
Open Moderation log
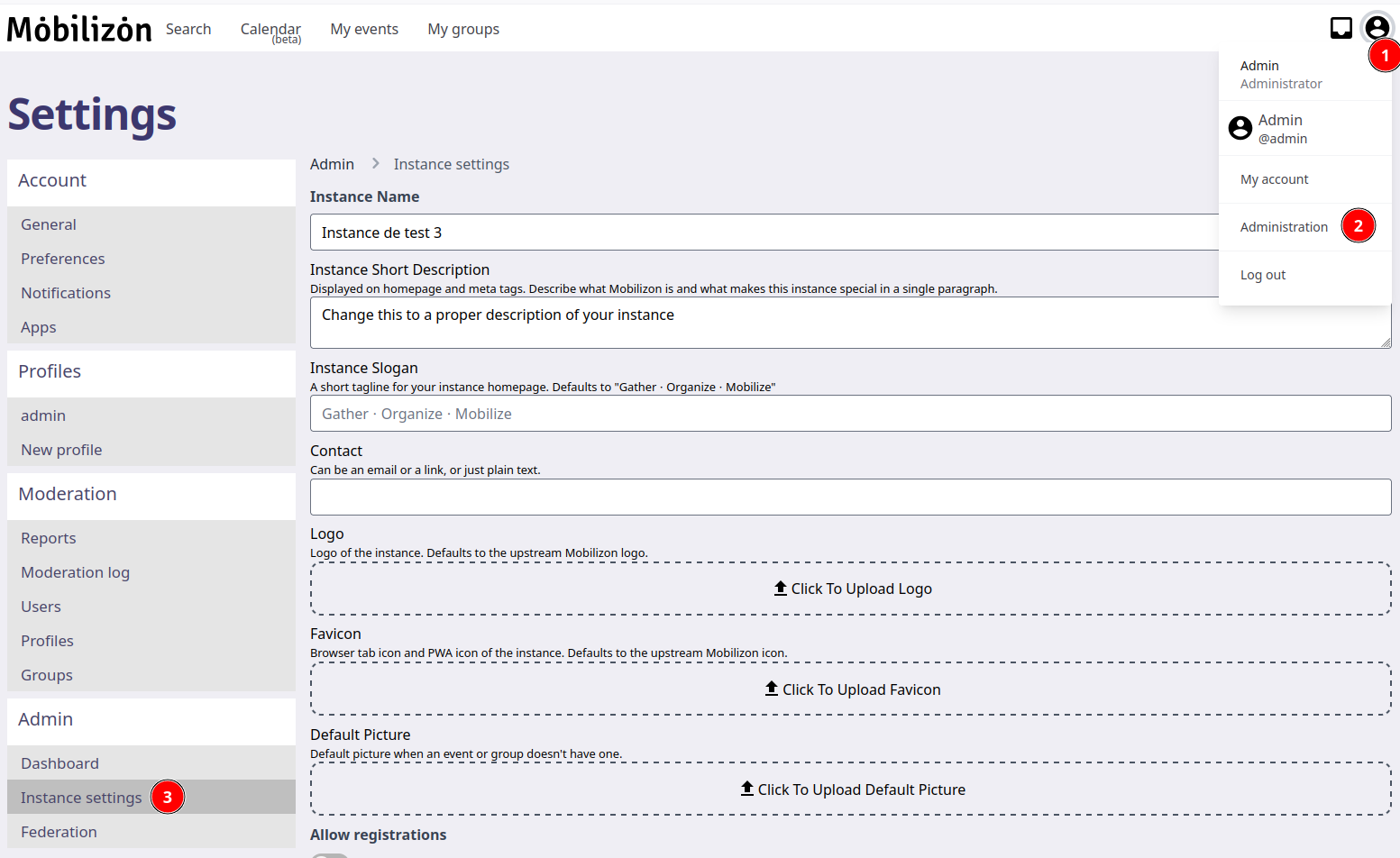click(x=151, y=572)
